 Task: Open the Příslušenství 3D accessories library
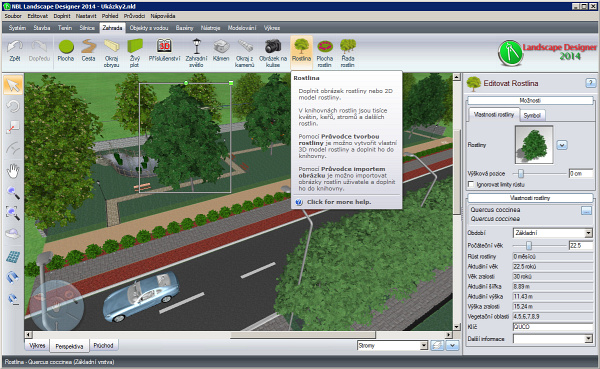coord(164,51)
